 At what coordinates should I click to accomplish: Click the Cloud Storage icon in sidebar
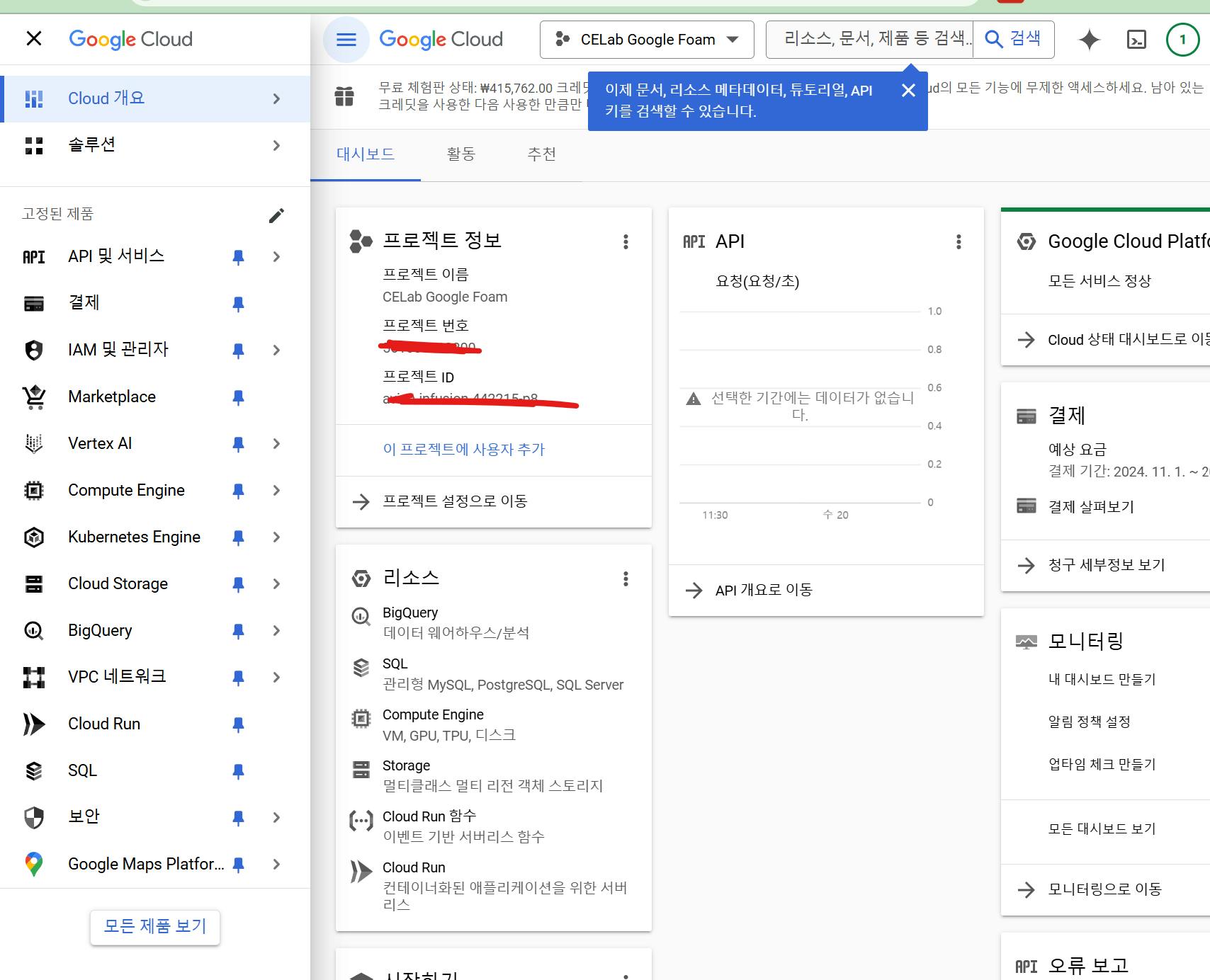pos(34,584)
